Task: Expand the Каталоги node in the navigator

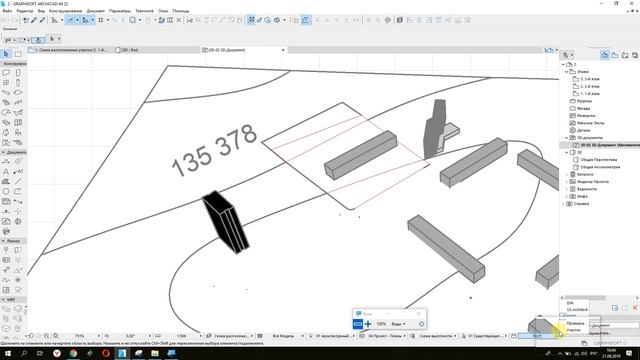Action: (x=567, y=174)
